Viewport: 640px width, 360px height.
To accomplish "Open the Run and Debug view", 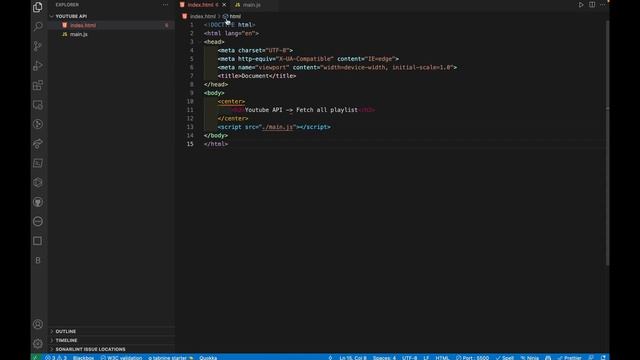I will pos(38,66).
